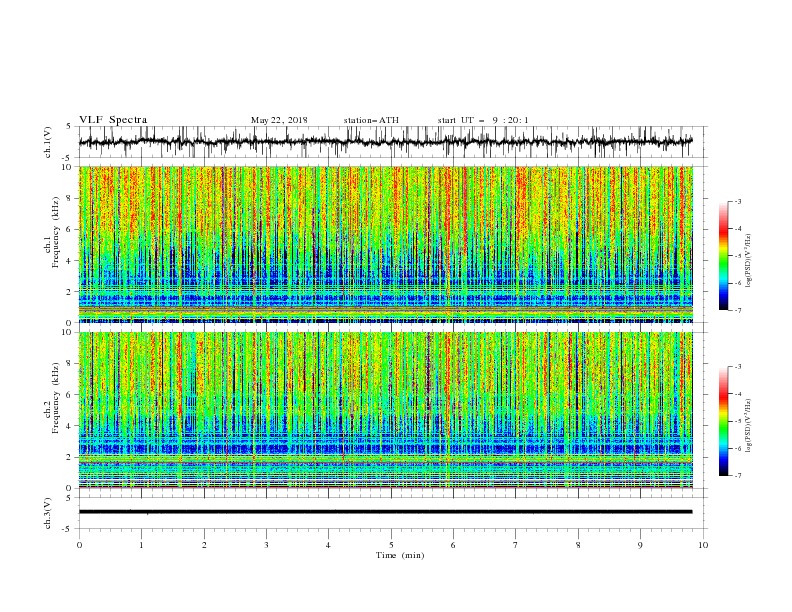Viewport: 792px width, 612px height.
Task: Click time axis tick label '9'
Action: coord(641,545)
